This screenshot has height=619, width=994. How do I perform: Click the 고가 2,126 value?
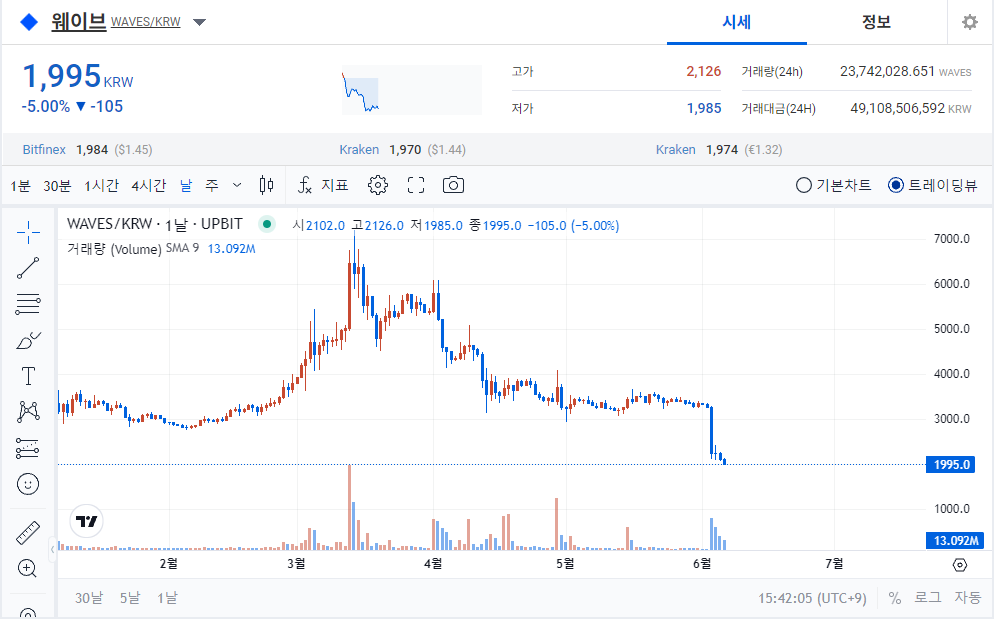pyautogui.click(x=704, y=71)
